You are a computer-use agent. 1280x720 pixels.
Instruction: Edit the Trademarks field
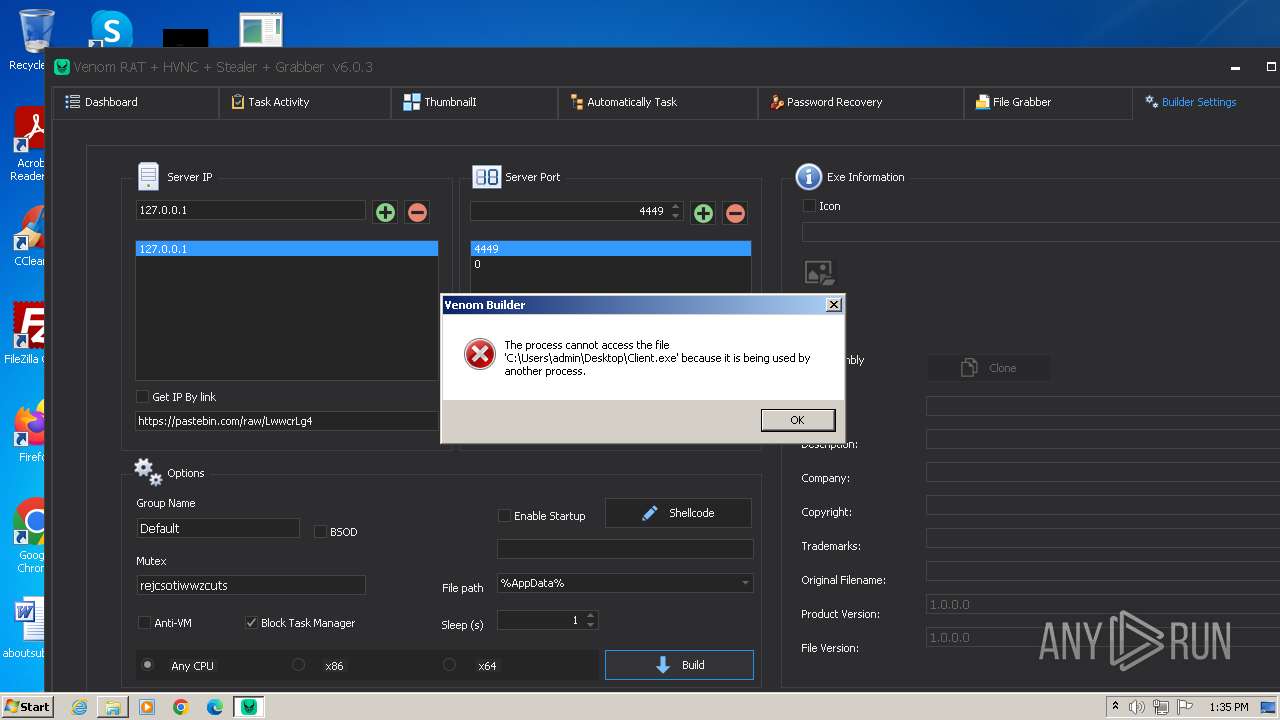point(1103,539)
